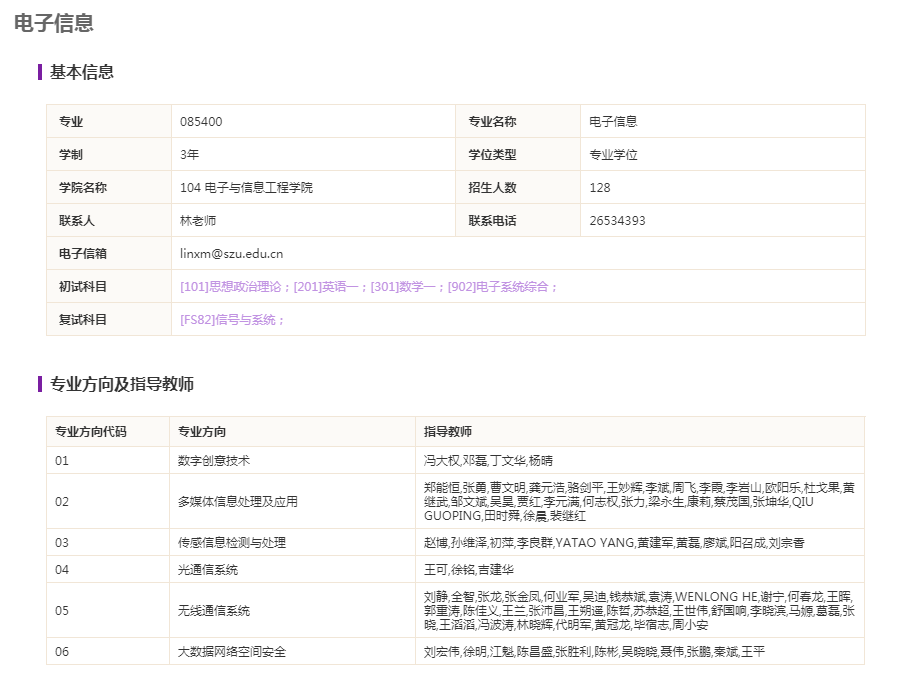
Task: Click direction 数字创意技术
Action: [214, 461]
